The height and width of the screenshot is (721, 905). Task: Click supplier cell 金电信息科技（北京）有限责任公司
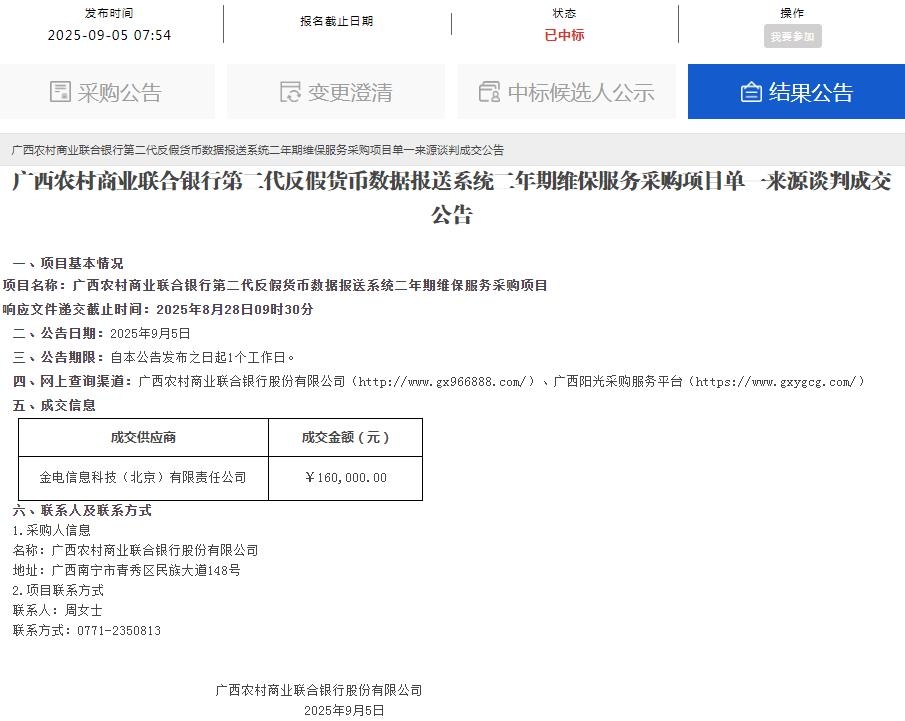[x=143, y=477]
